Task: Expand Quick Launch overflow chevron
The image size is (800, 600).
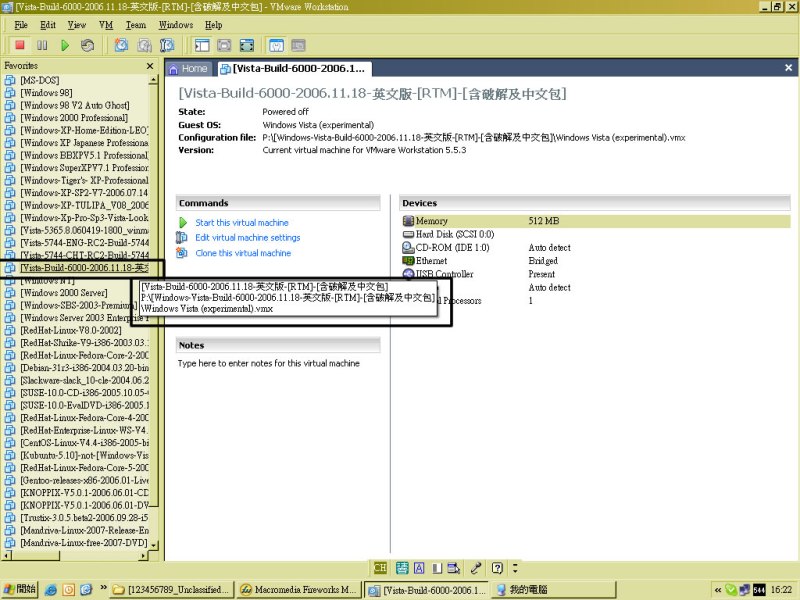Action: [104, 587]
